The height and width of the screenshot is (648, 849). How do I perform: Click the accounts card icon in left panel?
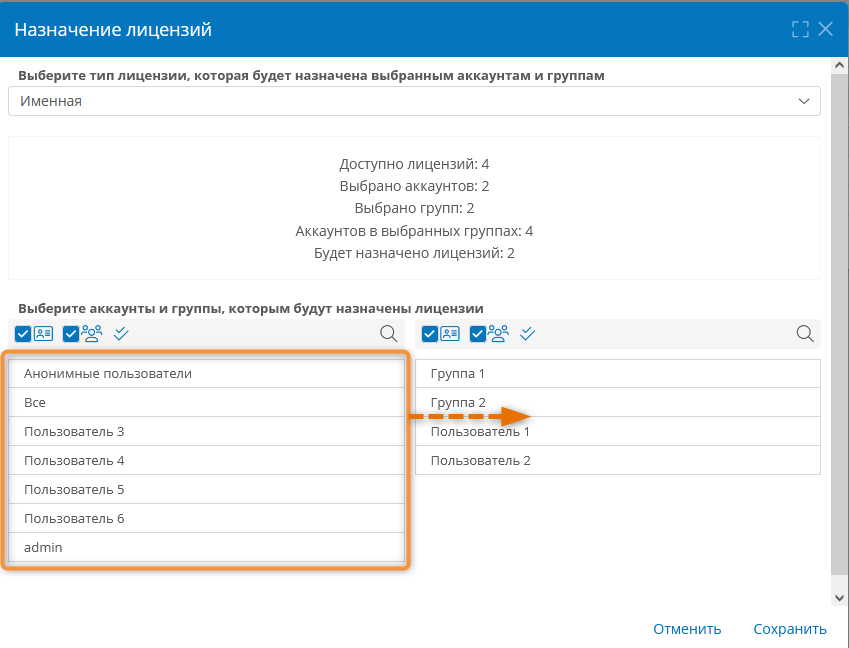[x=43, y=333]
